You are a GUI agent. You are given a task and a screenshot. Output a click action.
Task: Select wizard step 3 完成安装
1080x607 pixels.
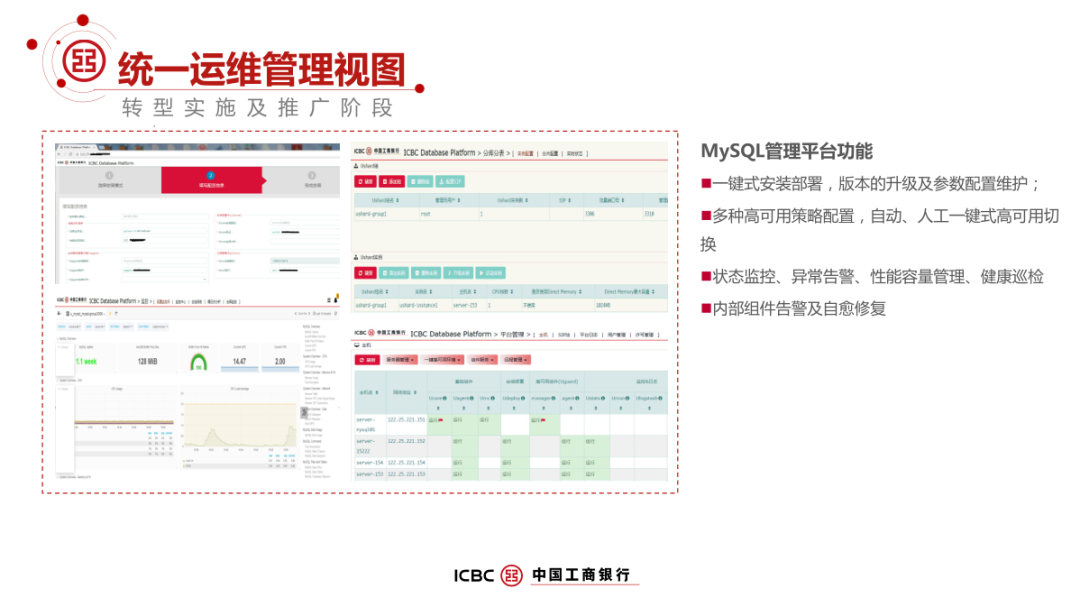(311, 180)
